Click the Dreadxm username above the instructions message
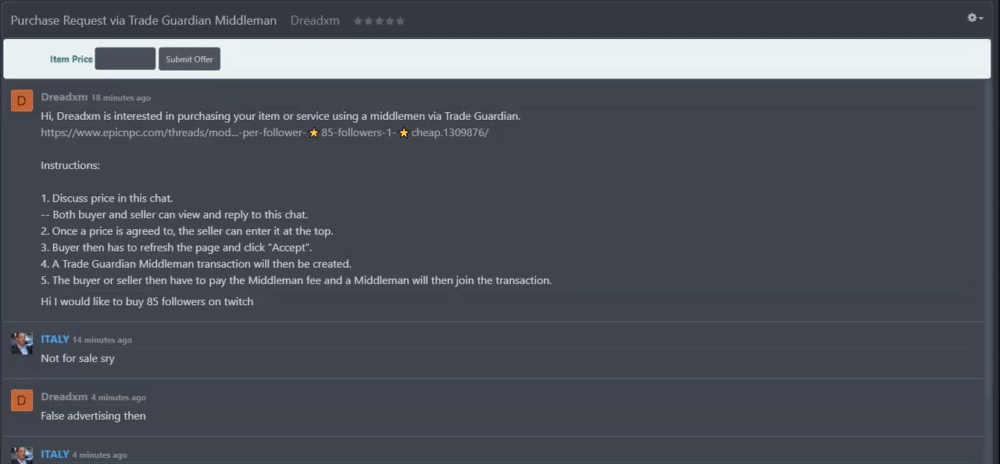 pos(64,97)
